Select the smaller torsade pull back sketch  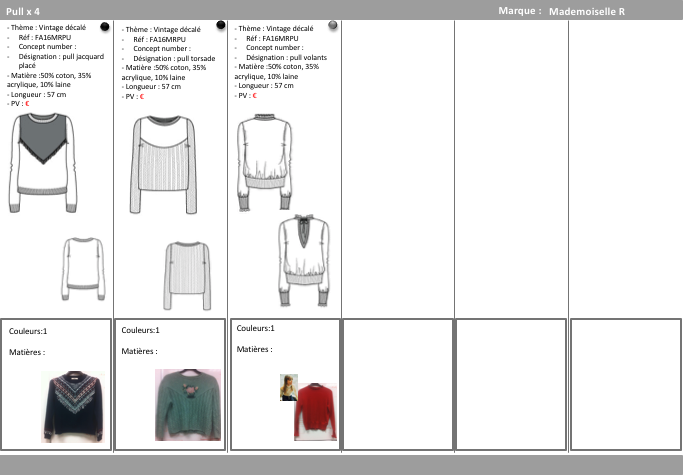(x=187, y=275)
